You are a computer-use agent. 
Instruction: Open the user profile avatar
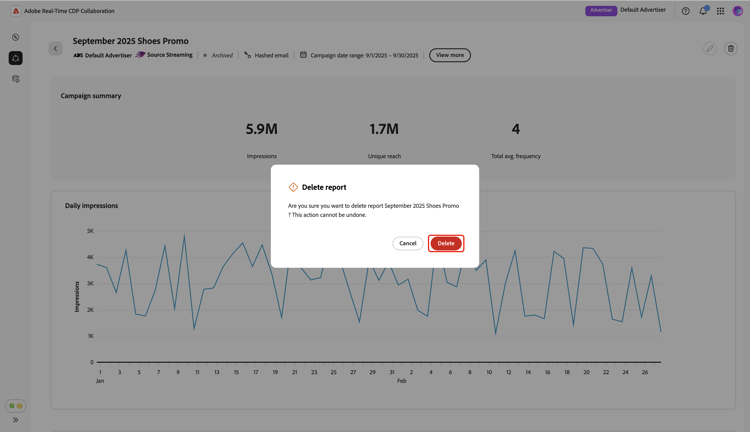click(x=738, y=11)
